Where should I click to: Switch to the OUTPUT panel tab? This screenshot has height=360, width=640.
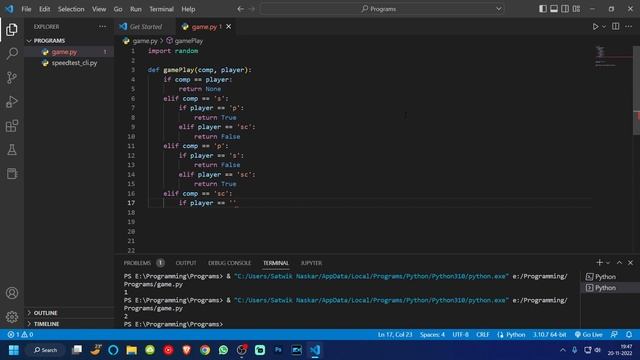point(186,263)
